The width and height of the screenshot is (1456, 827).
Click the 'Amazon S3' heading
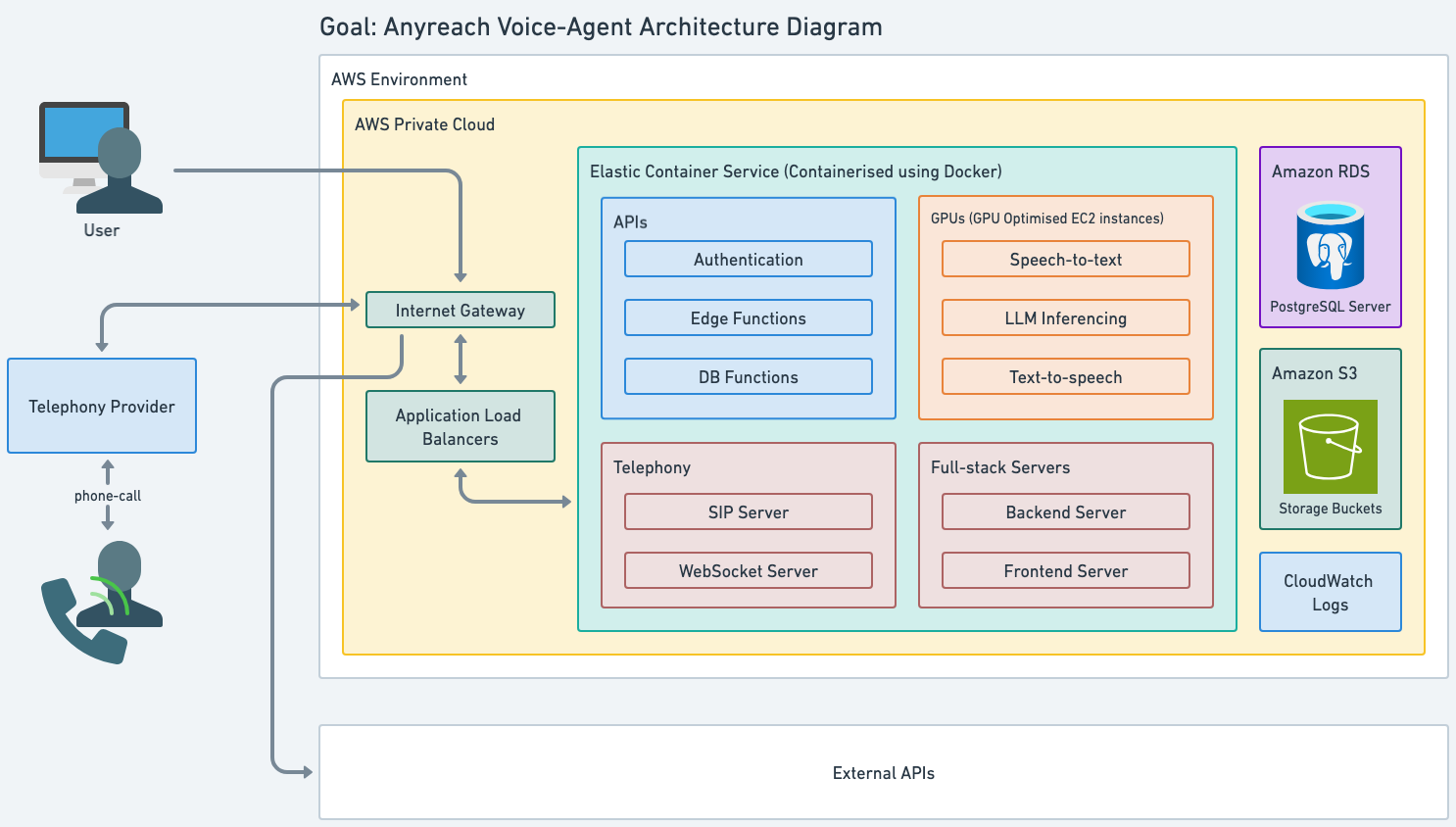1315,373
